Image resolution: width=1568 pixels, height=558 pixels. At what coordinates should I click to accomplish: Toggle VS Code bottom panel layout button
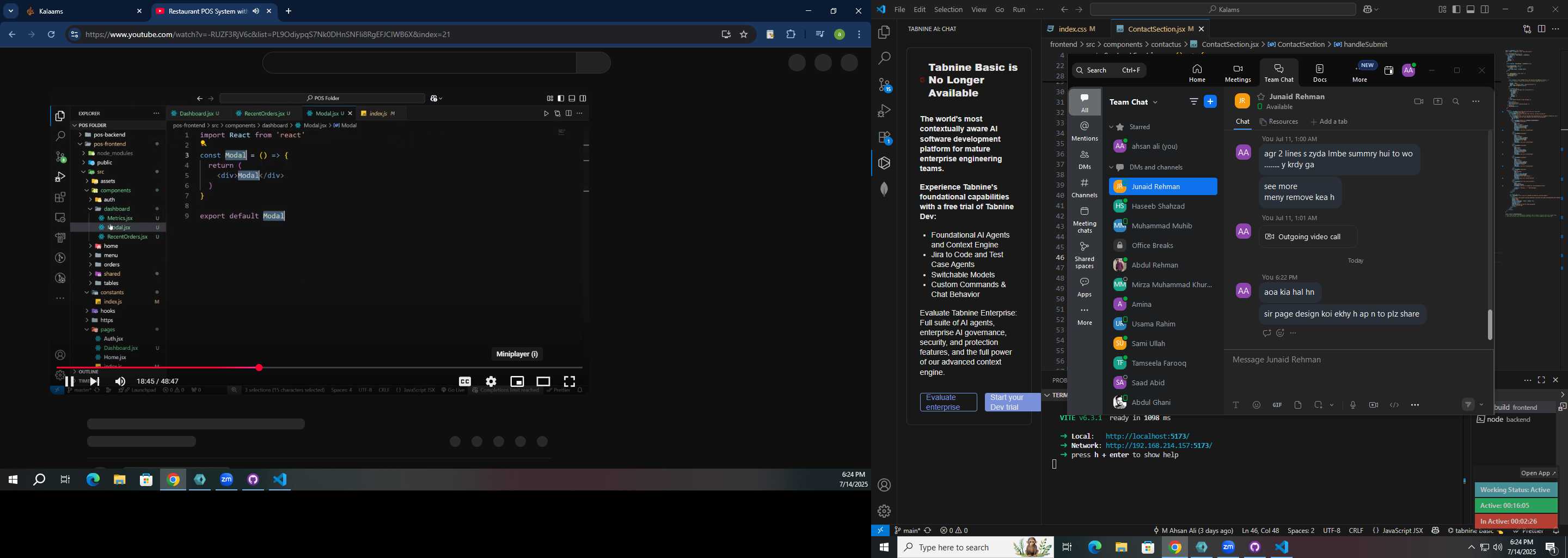pyautogui.click(x=1471, y=10)
